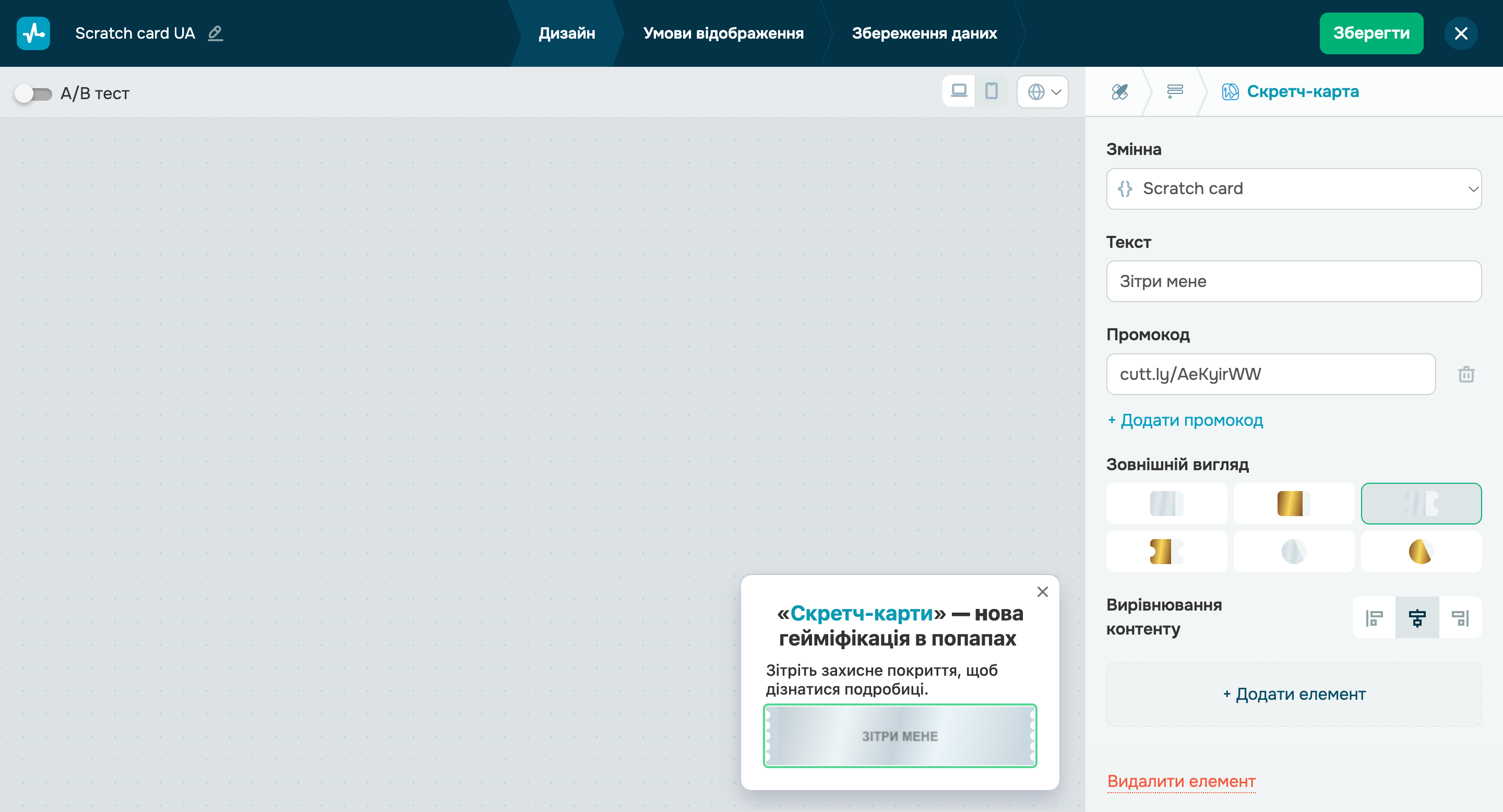Align content to the left
Viewport: 1503px width, 812px height.
[x=1374, y=618]
